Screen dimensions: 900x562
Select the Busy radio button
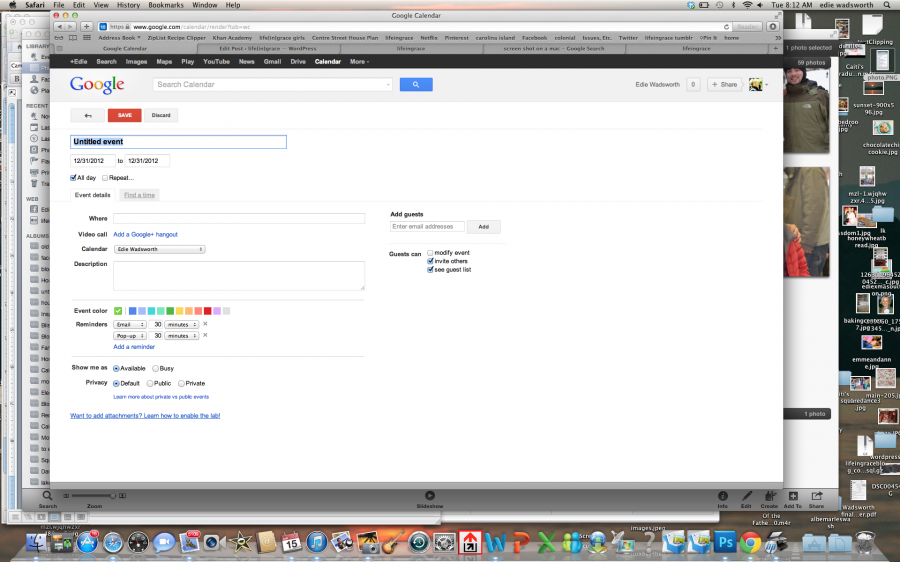click(156, 369)
